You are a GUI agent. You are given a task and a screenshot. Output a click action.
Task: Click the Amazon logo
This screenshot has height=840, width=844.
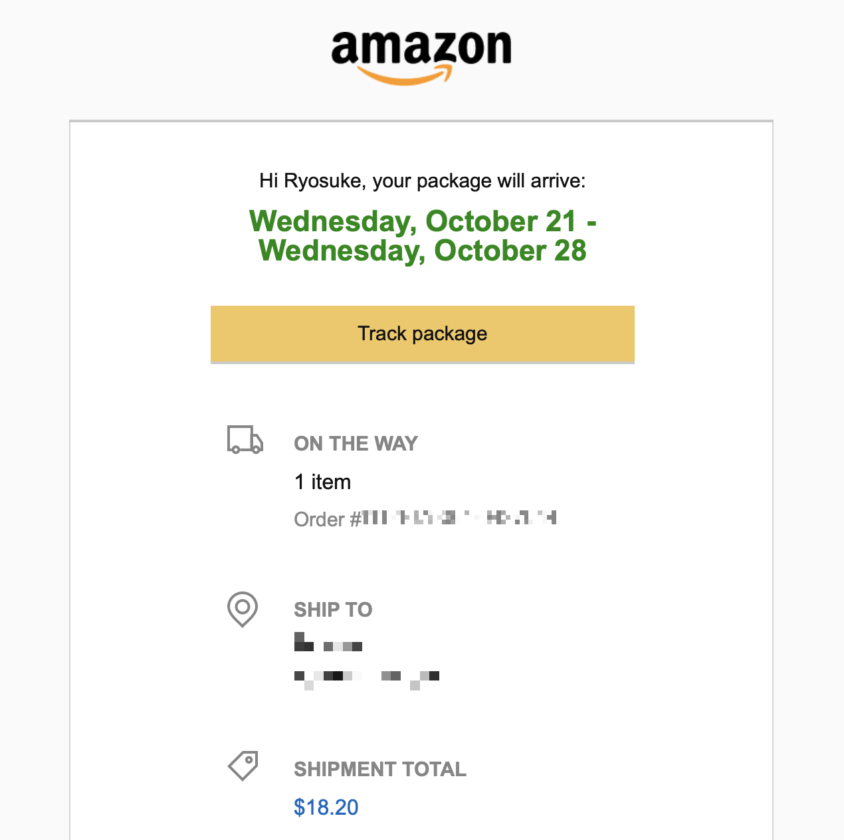421,58
